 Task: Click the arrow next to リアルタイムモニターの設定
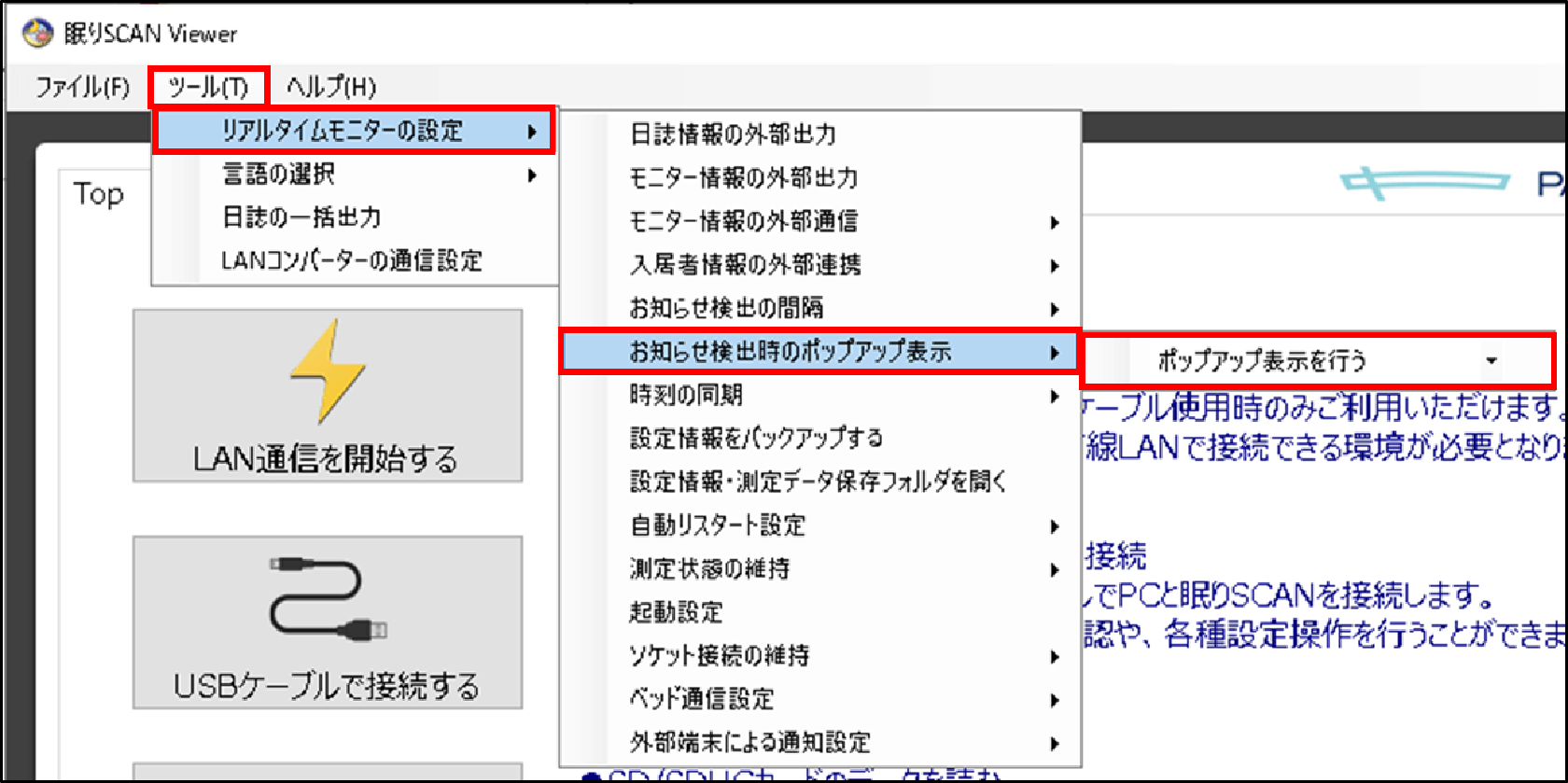[532, 132]
